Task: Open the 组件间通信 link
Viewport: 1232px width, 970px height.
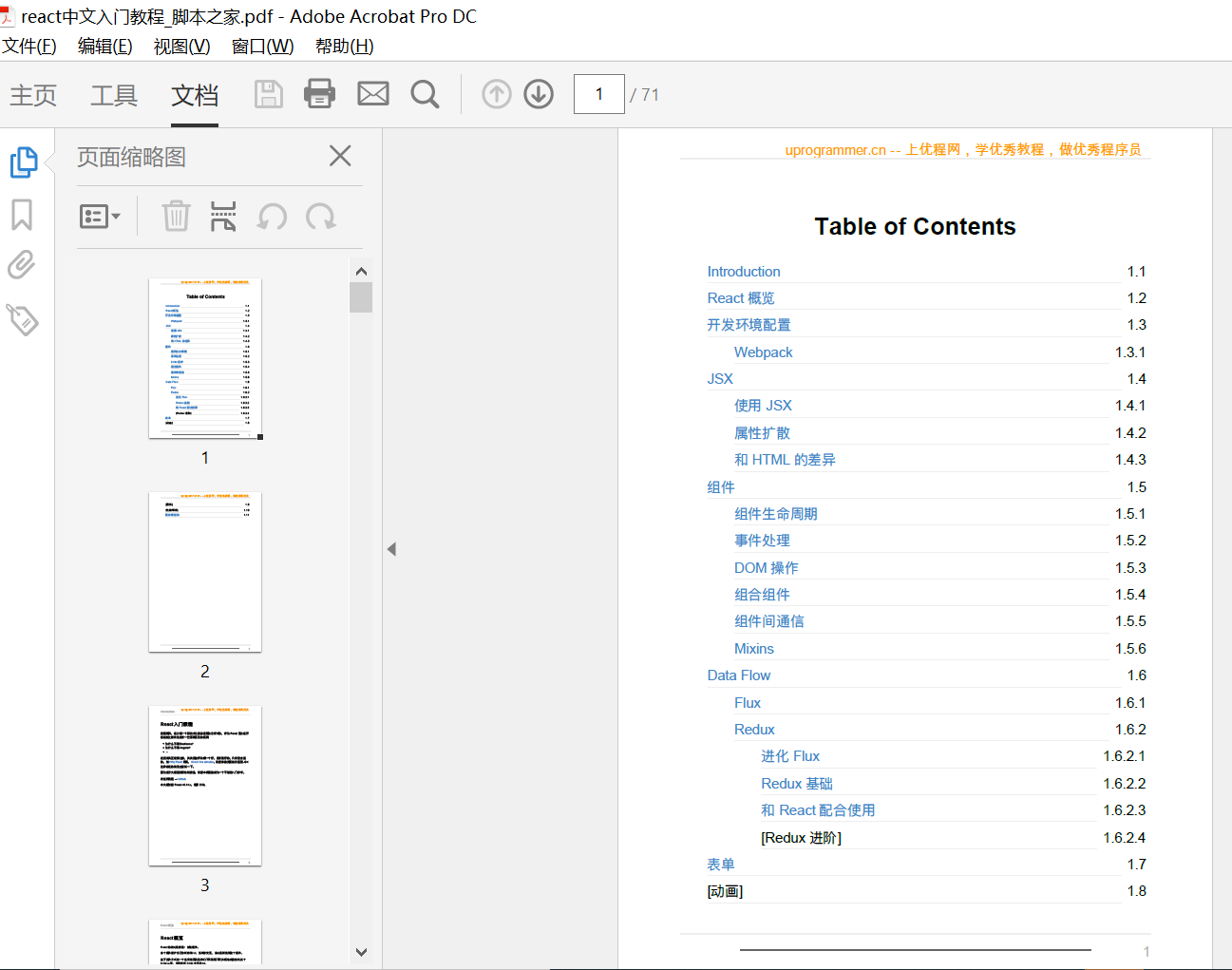Action: tap(769, 621)
